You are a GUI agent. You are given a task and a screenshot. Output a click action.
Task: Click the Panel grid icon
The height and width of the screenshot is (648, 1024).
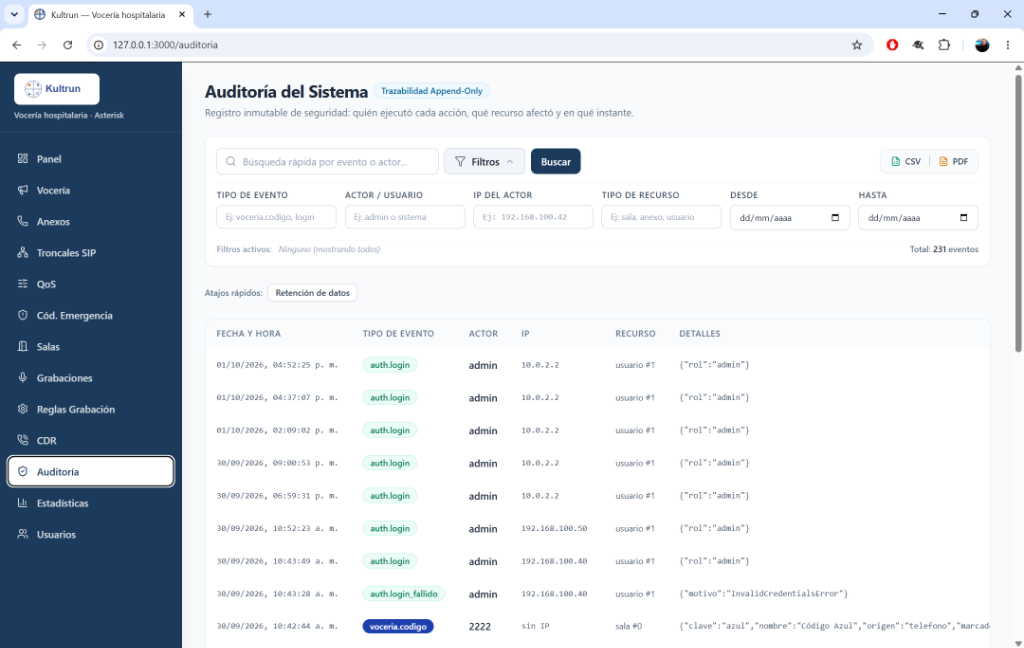[x=23, y=159]
